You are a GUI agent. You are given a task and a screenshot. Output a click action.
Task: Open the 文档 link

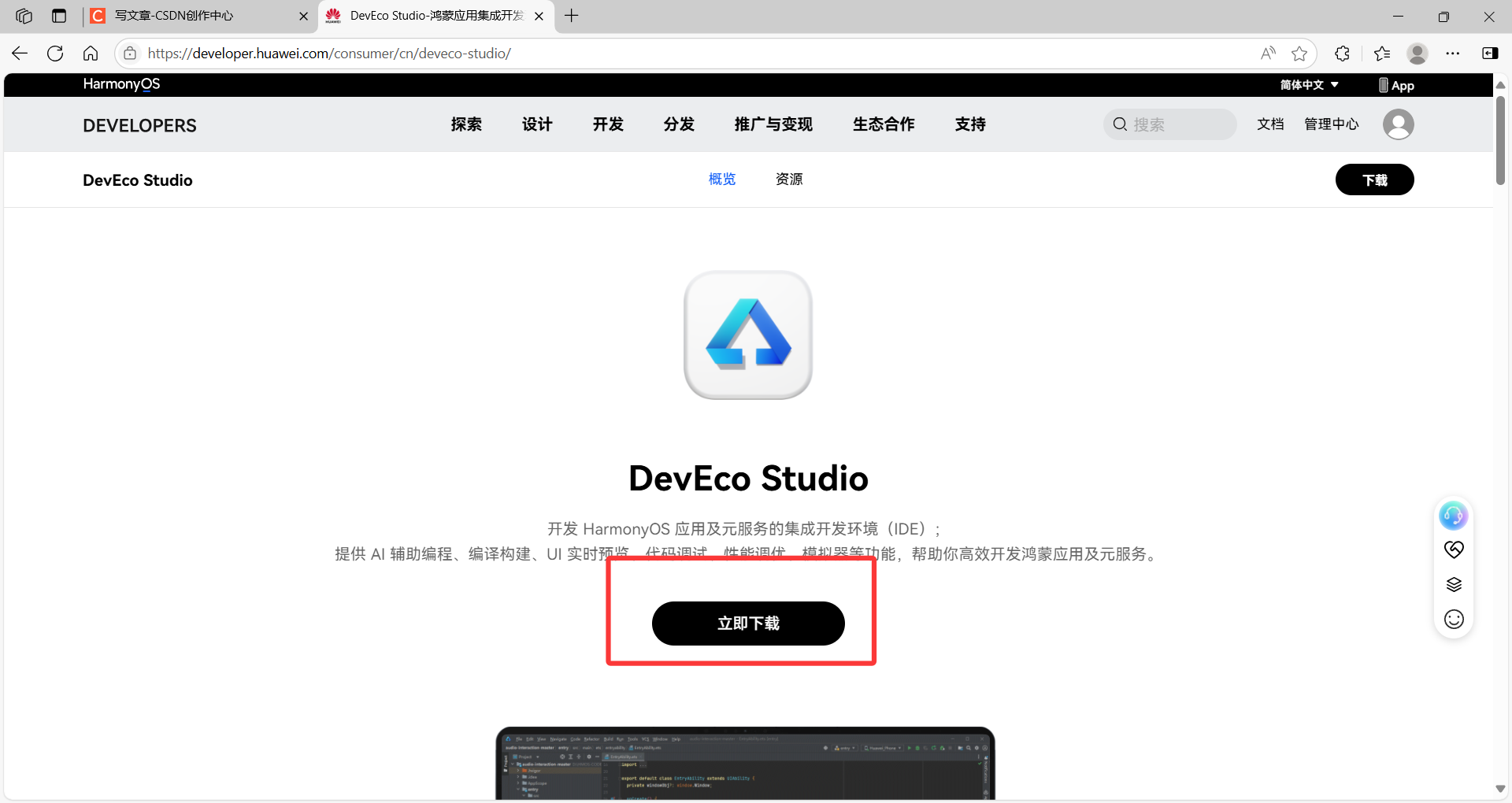point(1270,124)
